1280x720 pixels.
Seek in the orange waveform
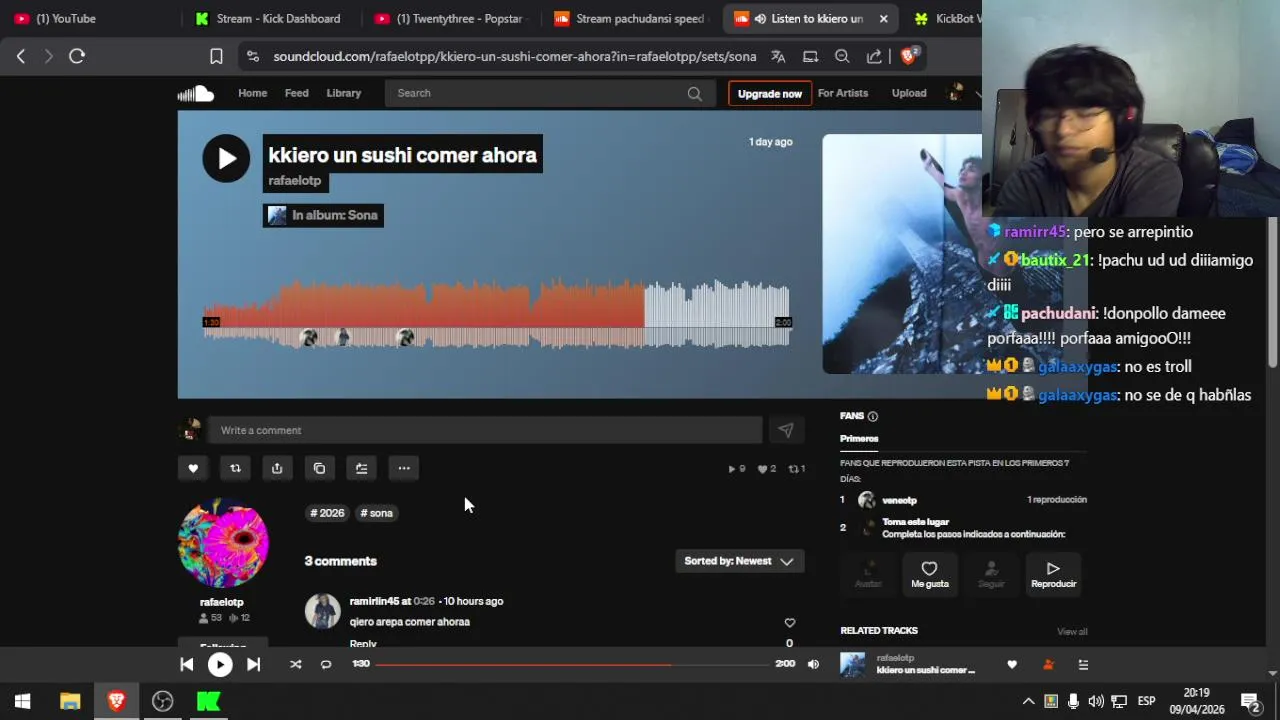click(x=424, y=304)
